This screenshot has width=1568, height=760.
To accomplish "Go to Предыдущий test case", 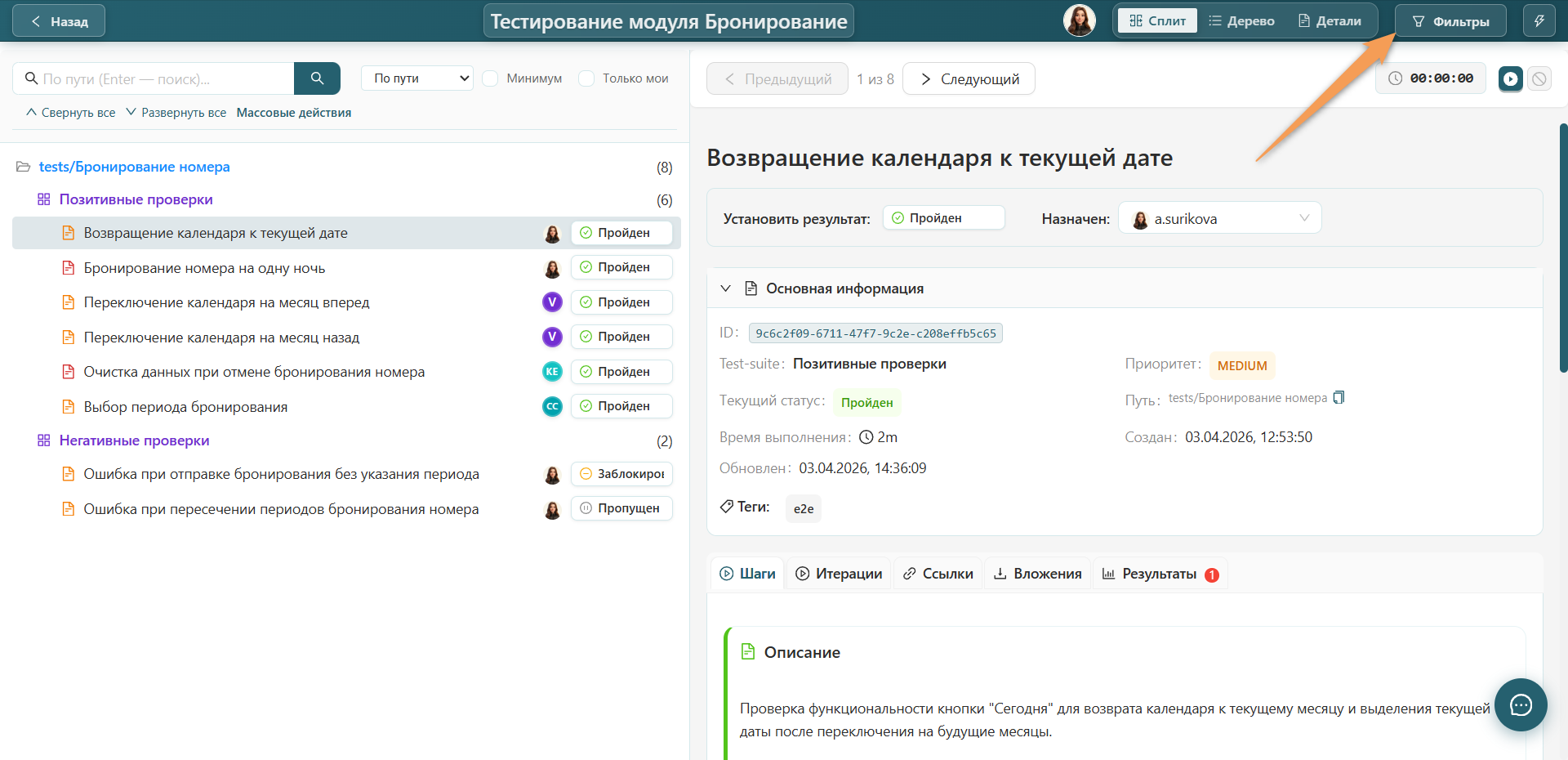I will point(777,78).
